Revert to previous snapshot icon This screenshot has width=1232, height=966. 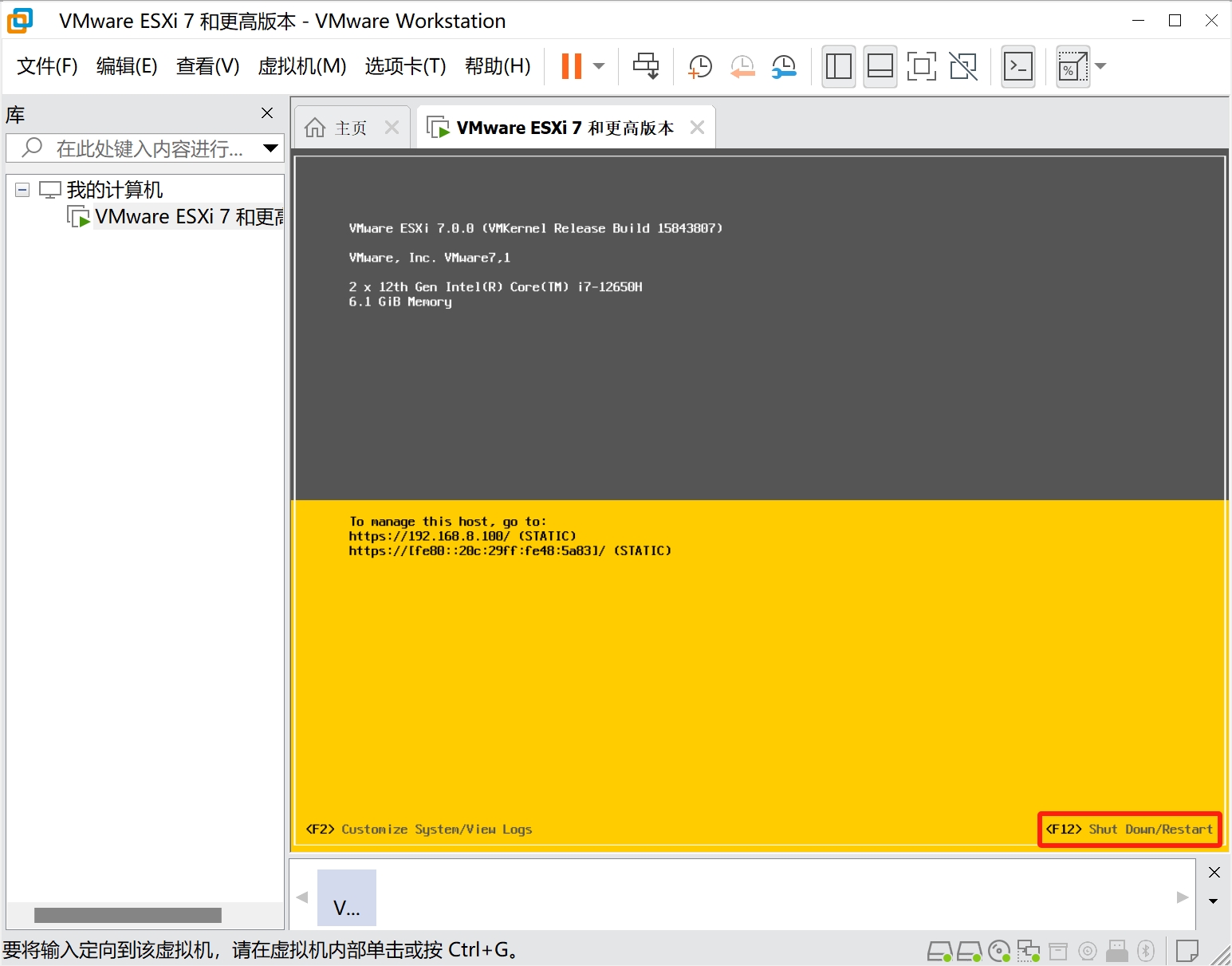coord(742,66)
